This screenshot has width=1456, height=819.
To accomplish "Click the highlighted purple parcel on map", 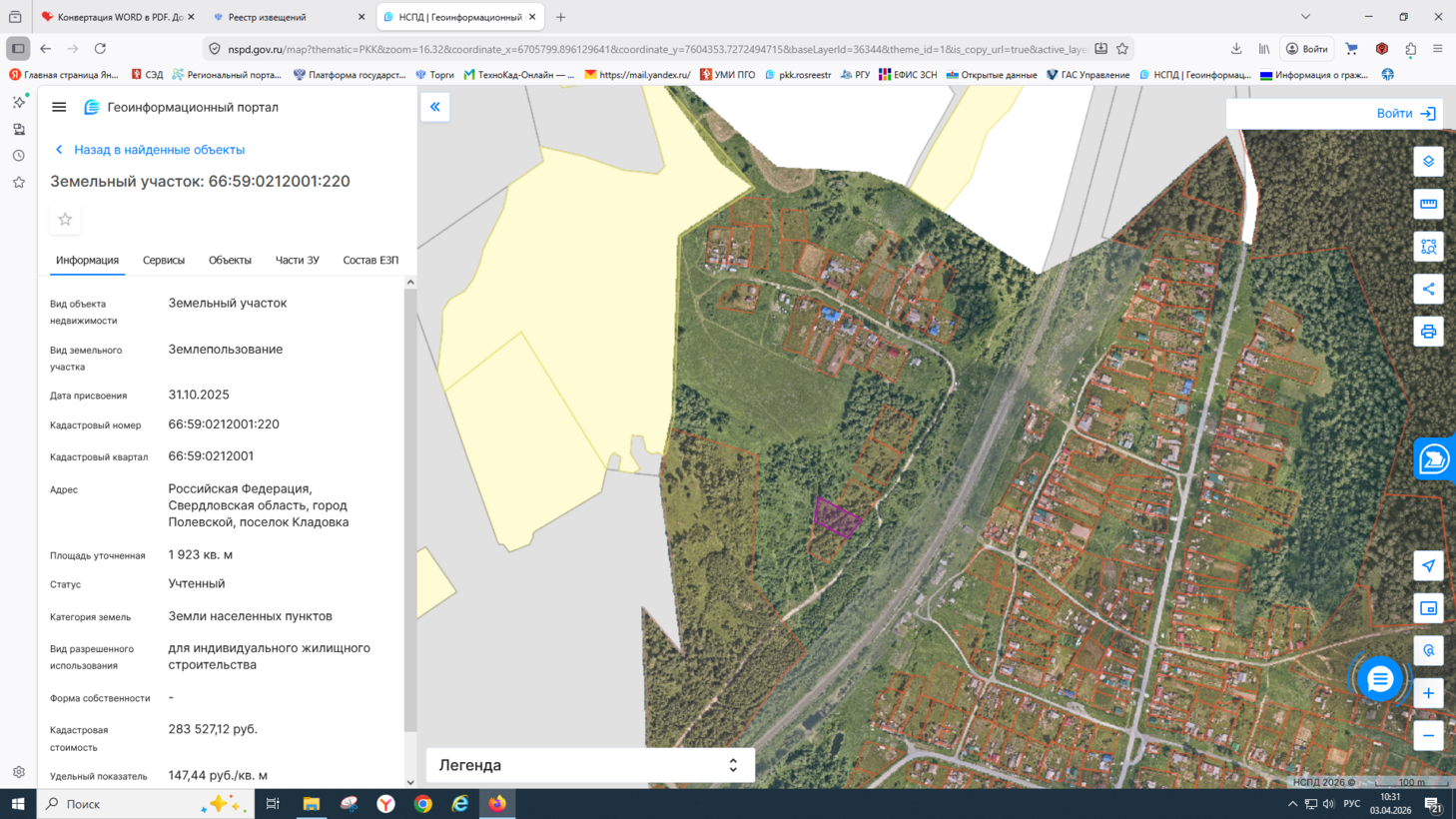I will pos(835,518).
